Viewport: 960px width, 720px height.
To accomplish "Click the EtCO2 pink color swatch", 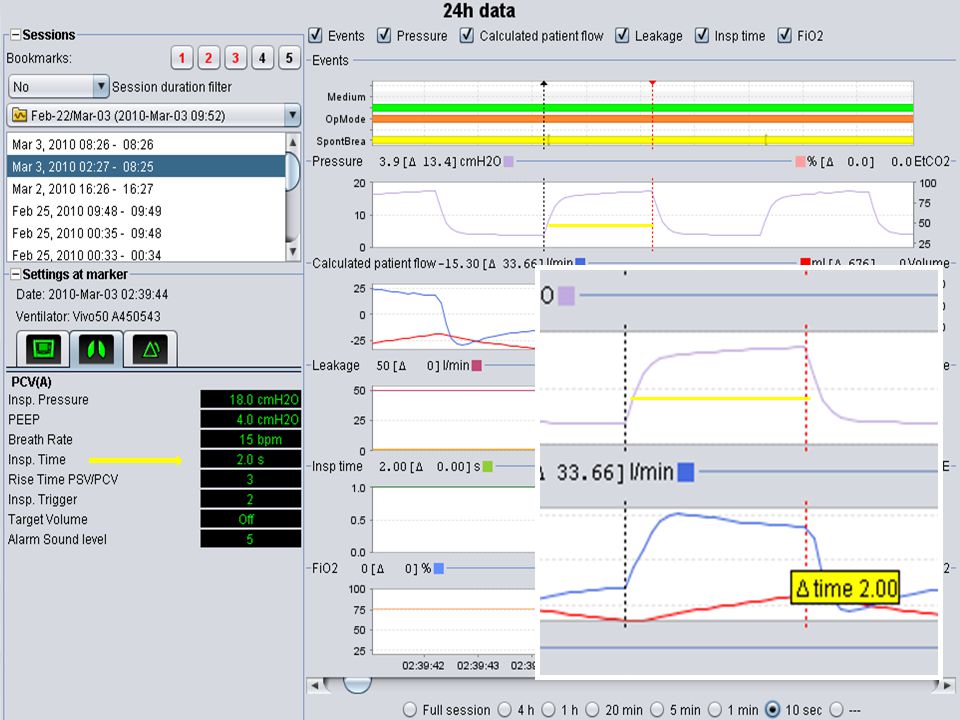I will pyautogui.click(x=800, y=162).
